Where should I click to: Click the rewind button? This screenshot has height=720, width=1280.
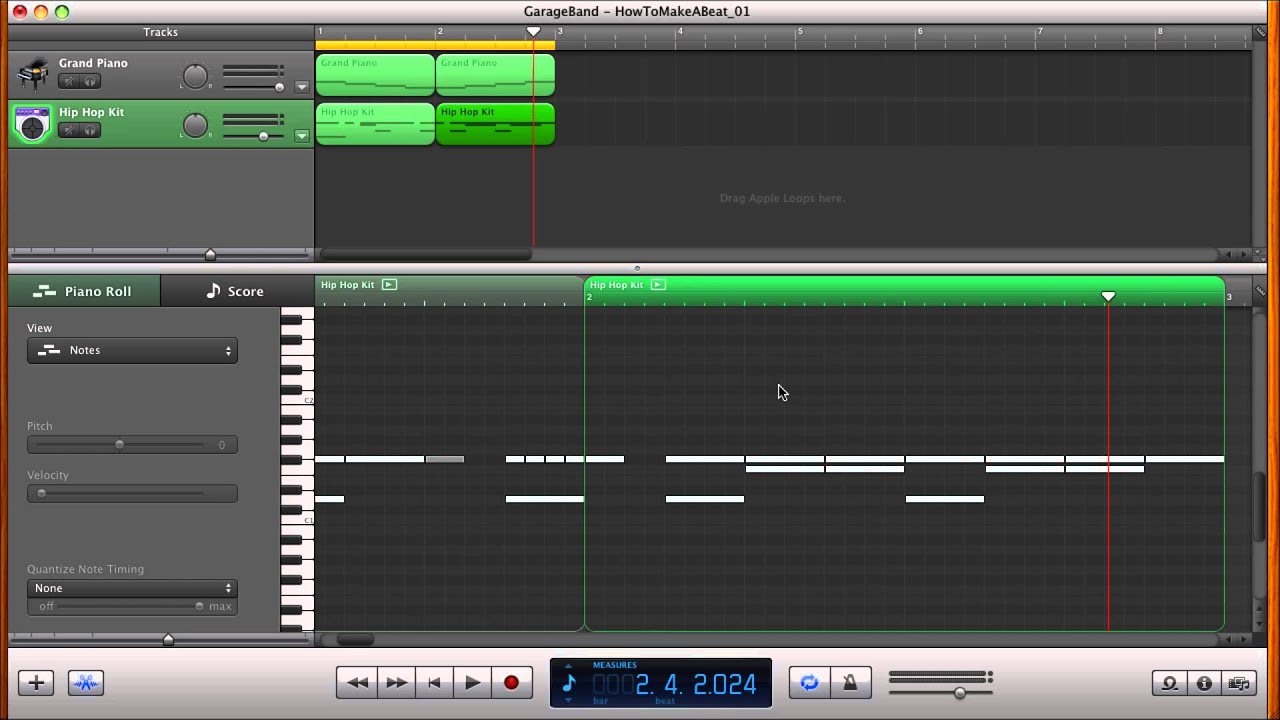point(357,683)
